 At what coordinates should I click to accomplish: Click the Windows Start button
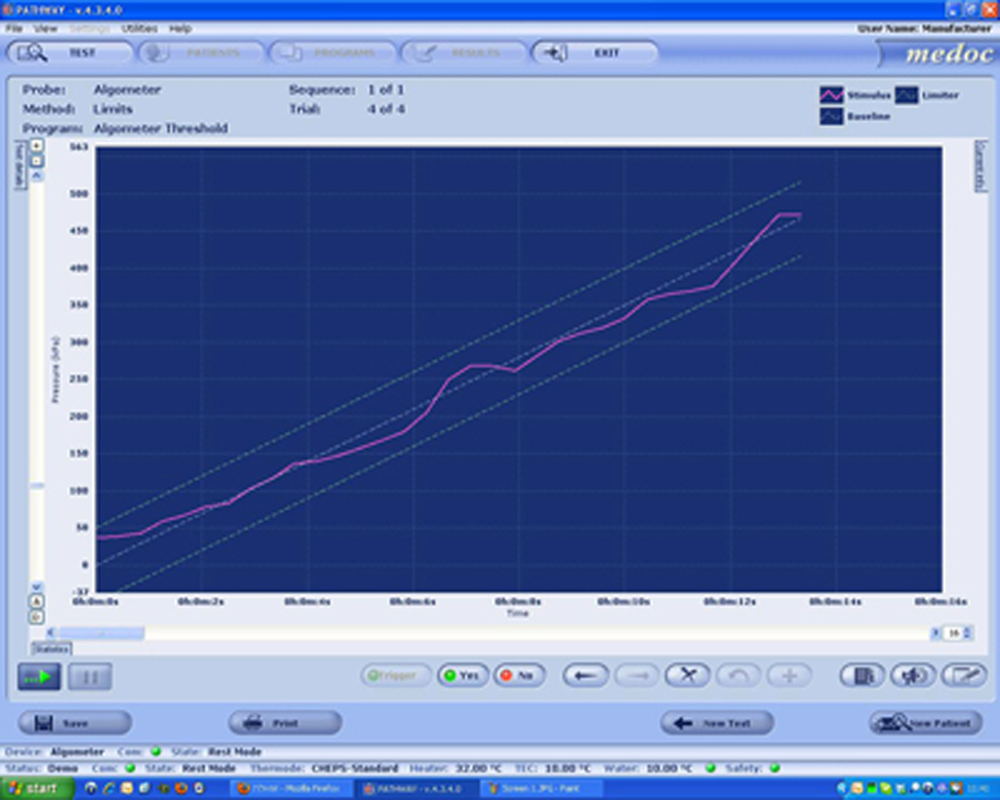pos(36,789)
